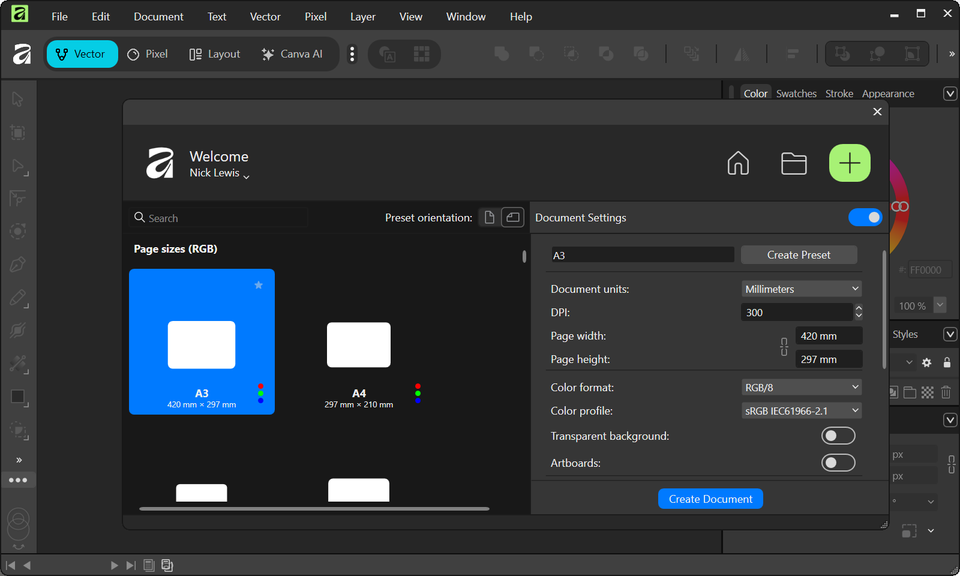Screen dimensions: 960x576
Task: Open the Help menu
Action: point(521,17)
